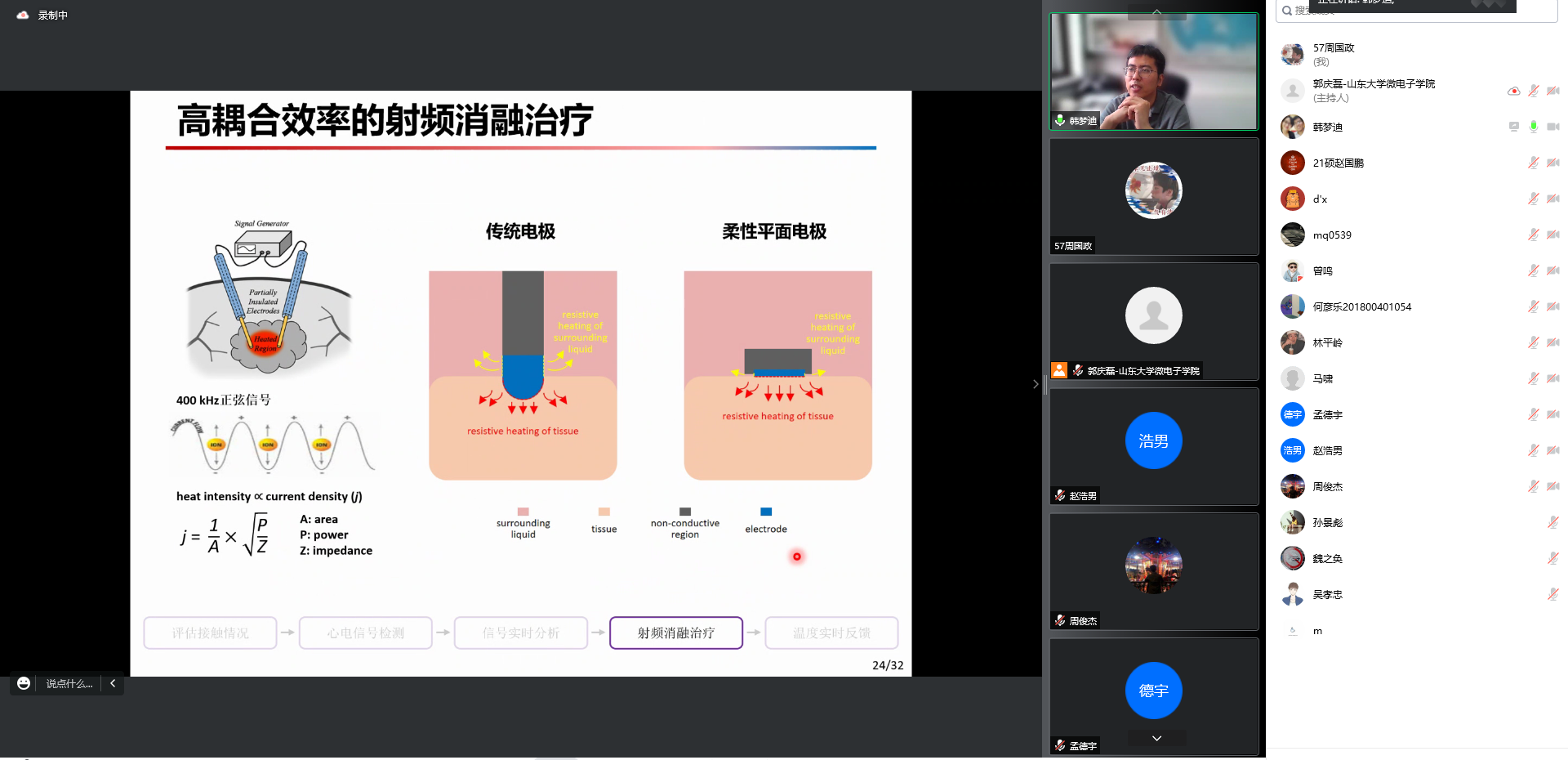Click 吴孝忠 name in participant list
1568x760 pixels.
pos(1328,595)
